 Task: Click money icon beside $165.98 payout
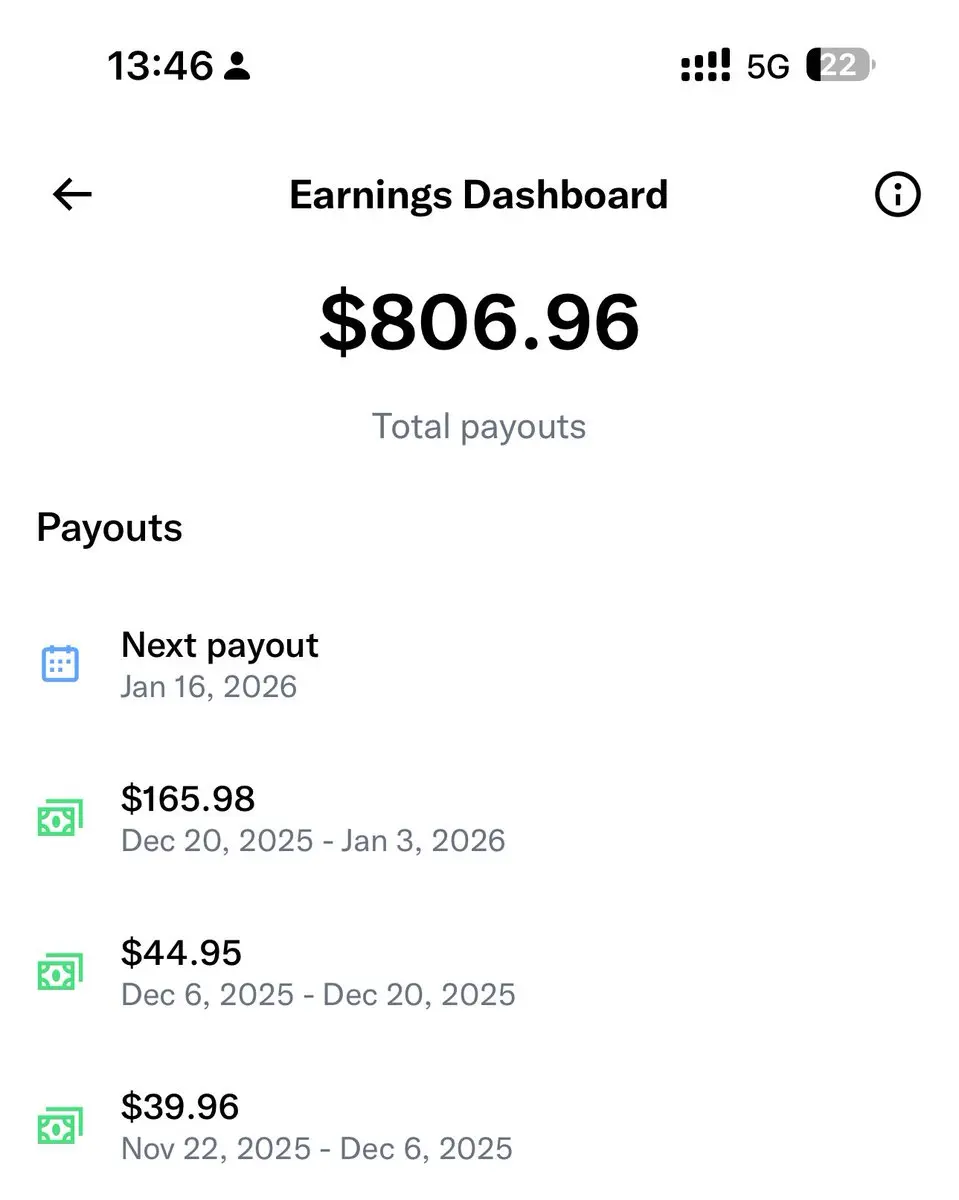pos(60,819)
